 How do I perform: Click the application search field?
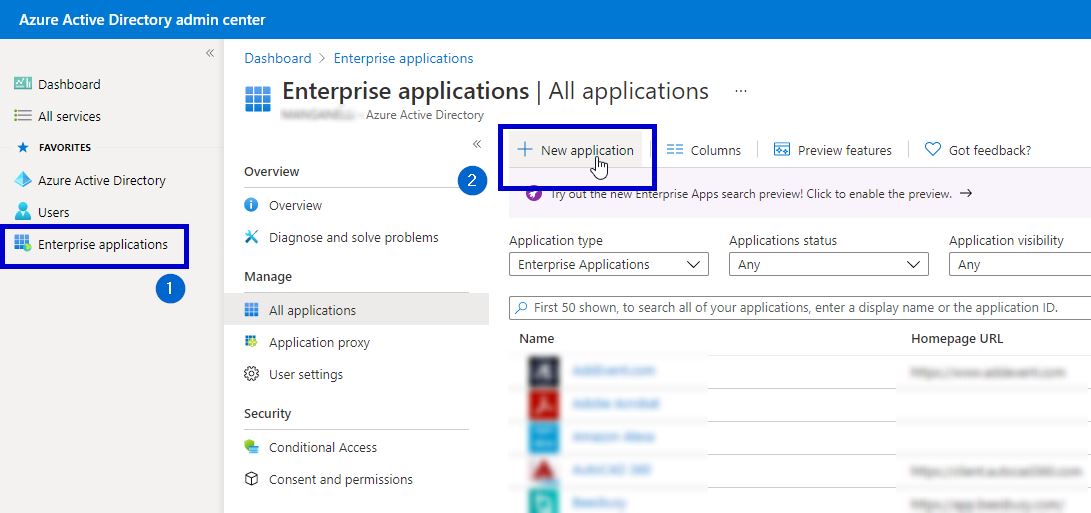coord(800,308)
